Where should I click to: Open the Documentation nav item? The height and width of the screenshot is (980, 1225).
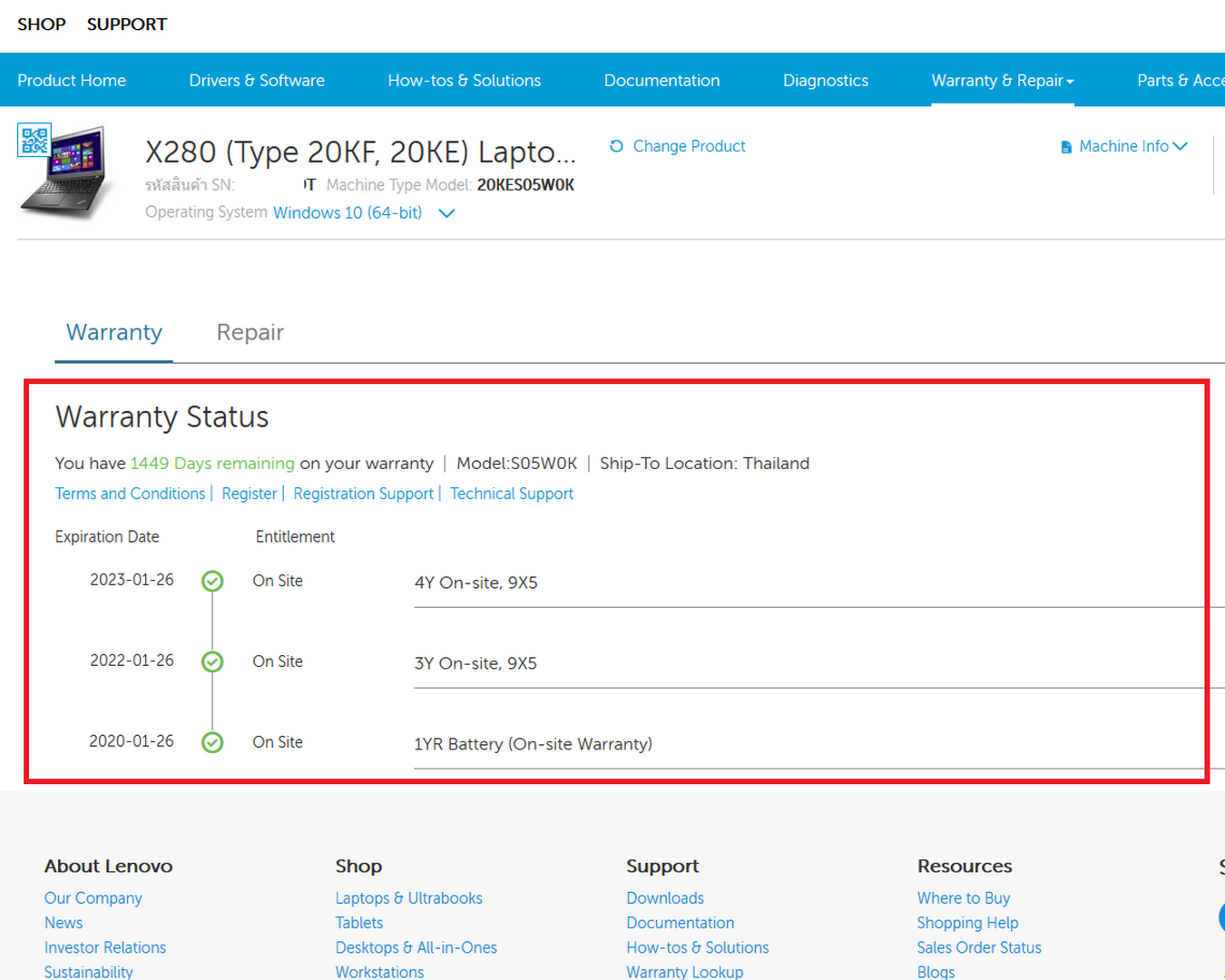(662, 81)
